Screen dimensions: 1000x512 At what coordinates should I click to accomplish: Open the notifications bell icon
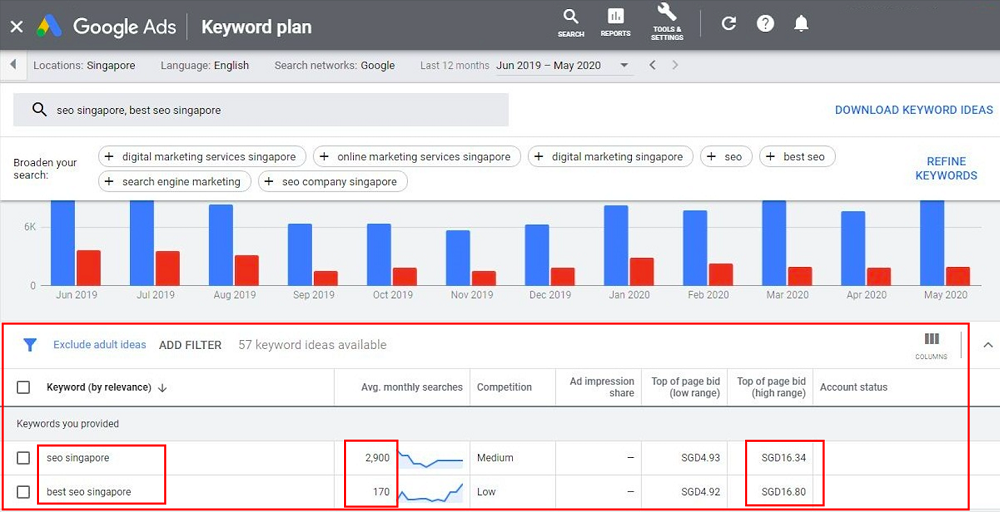coord(801,24)
